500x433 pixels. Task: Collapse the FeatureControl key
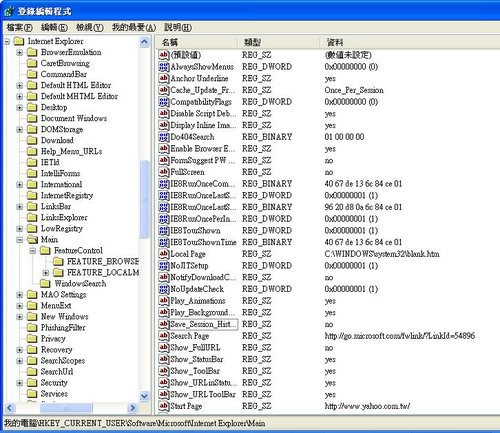point(33,251)
